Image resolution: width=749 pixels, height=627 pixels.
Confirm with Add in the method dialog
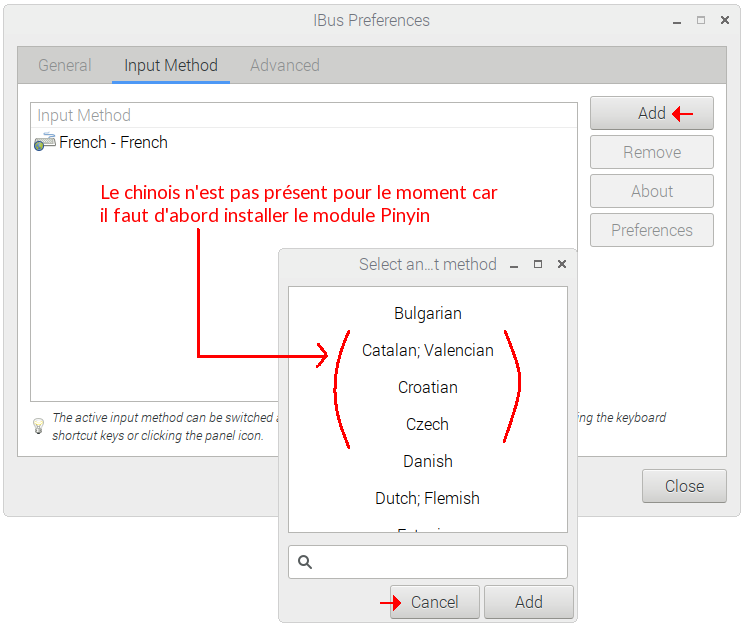528,602
